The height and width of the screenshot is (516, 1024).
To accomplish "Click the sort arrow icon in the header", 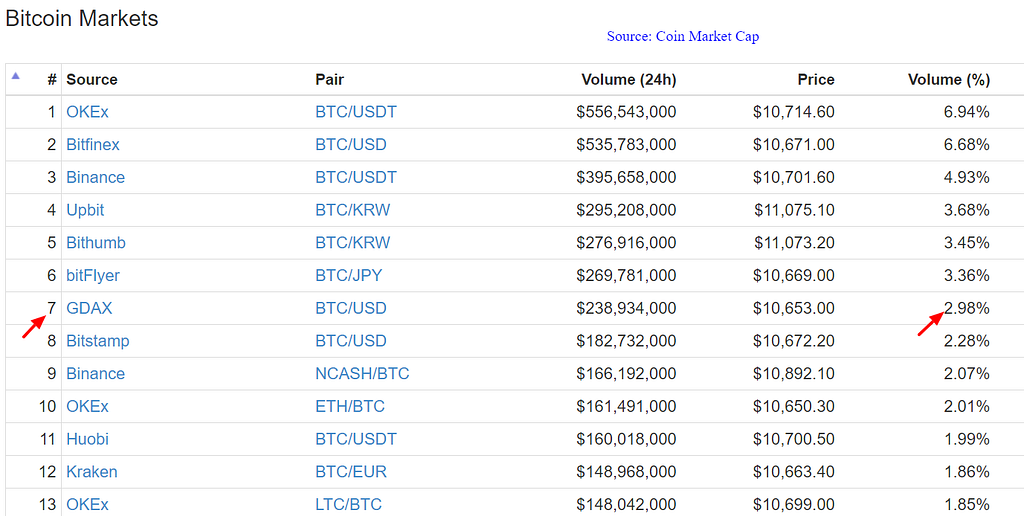I will [x=15, y=75].
